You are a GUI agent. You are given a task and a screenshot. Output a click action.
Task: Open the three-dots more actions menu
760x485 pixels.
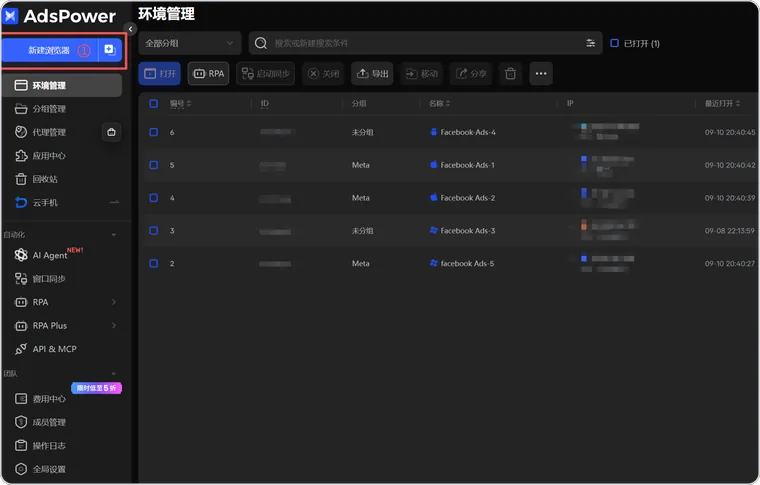(541, 74)
